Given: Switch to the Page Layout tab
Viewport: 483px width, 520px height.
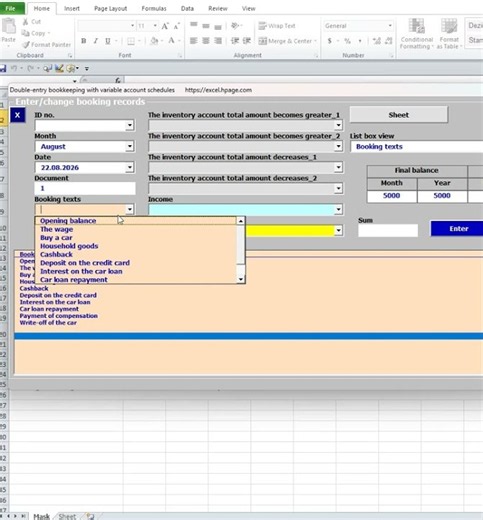Looking at the screenshot, I should 110,9.
